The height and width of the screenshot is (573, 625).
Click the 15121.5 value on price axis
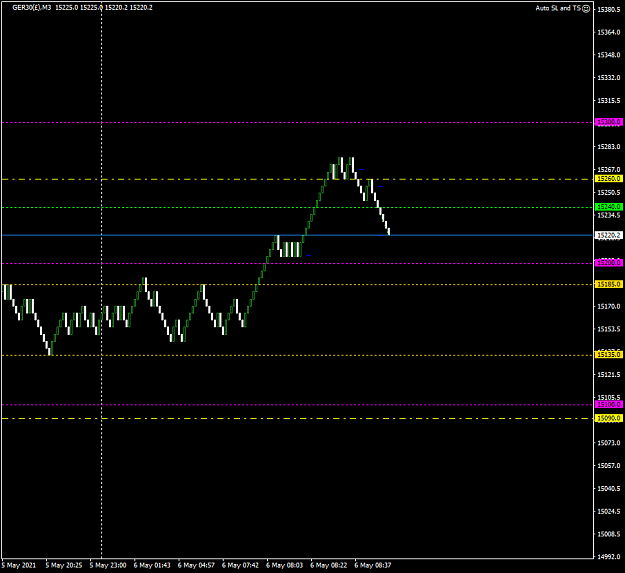tap(609, 375)
